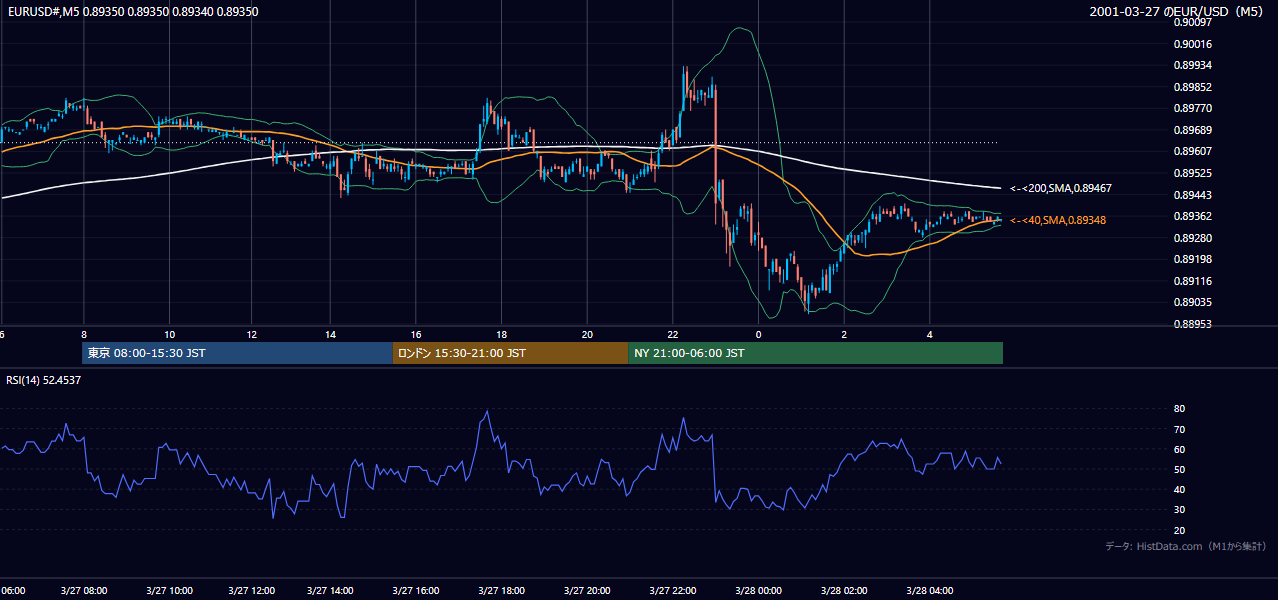This screenshot has height=600, width=1278.
Task: Click the 3/27 10:00 bottom time label
Action: tap(169, 591)
